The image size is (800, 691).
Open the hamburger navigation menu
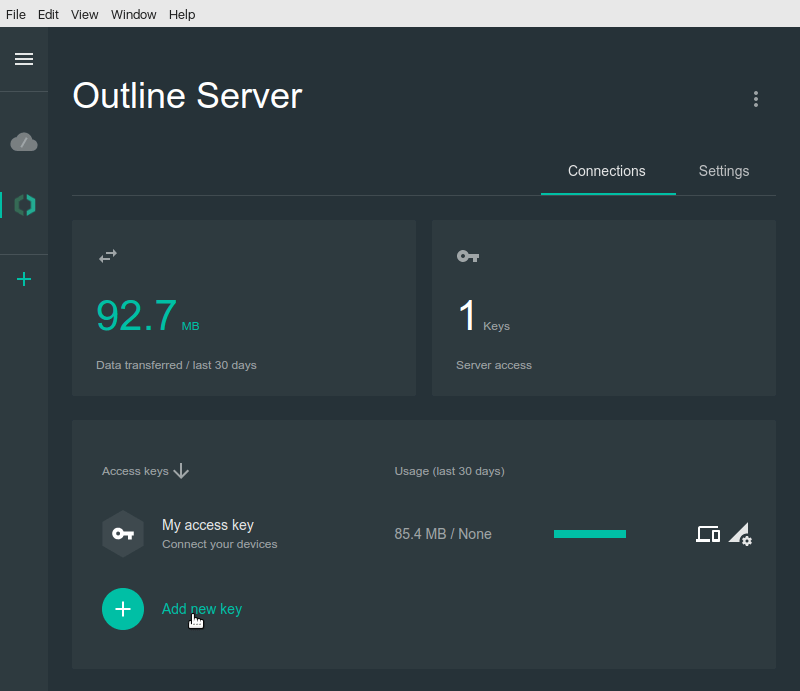pyautogui.click(x=24, y=59)
